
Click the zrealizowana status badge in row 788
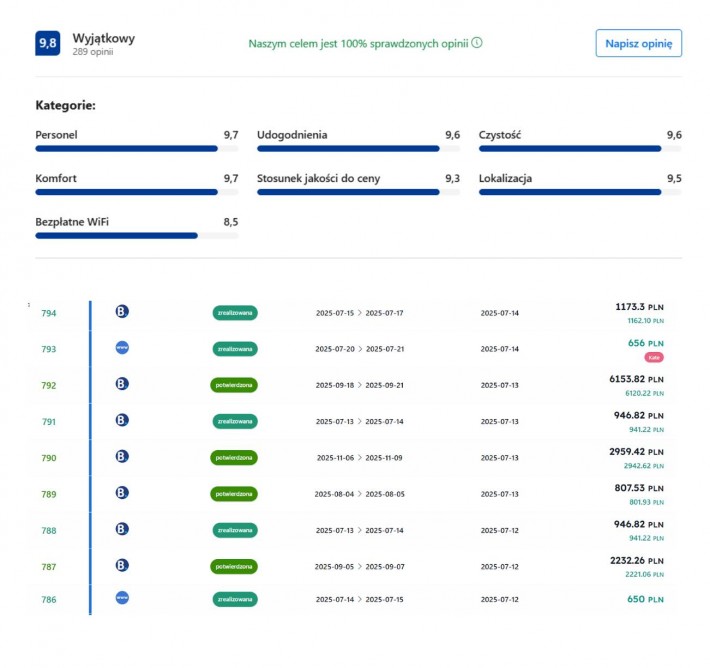pos(234,530)
